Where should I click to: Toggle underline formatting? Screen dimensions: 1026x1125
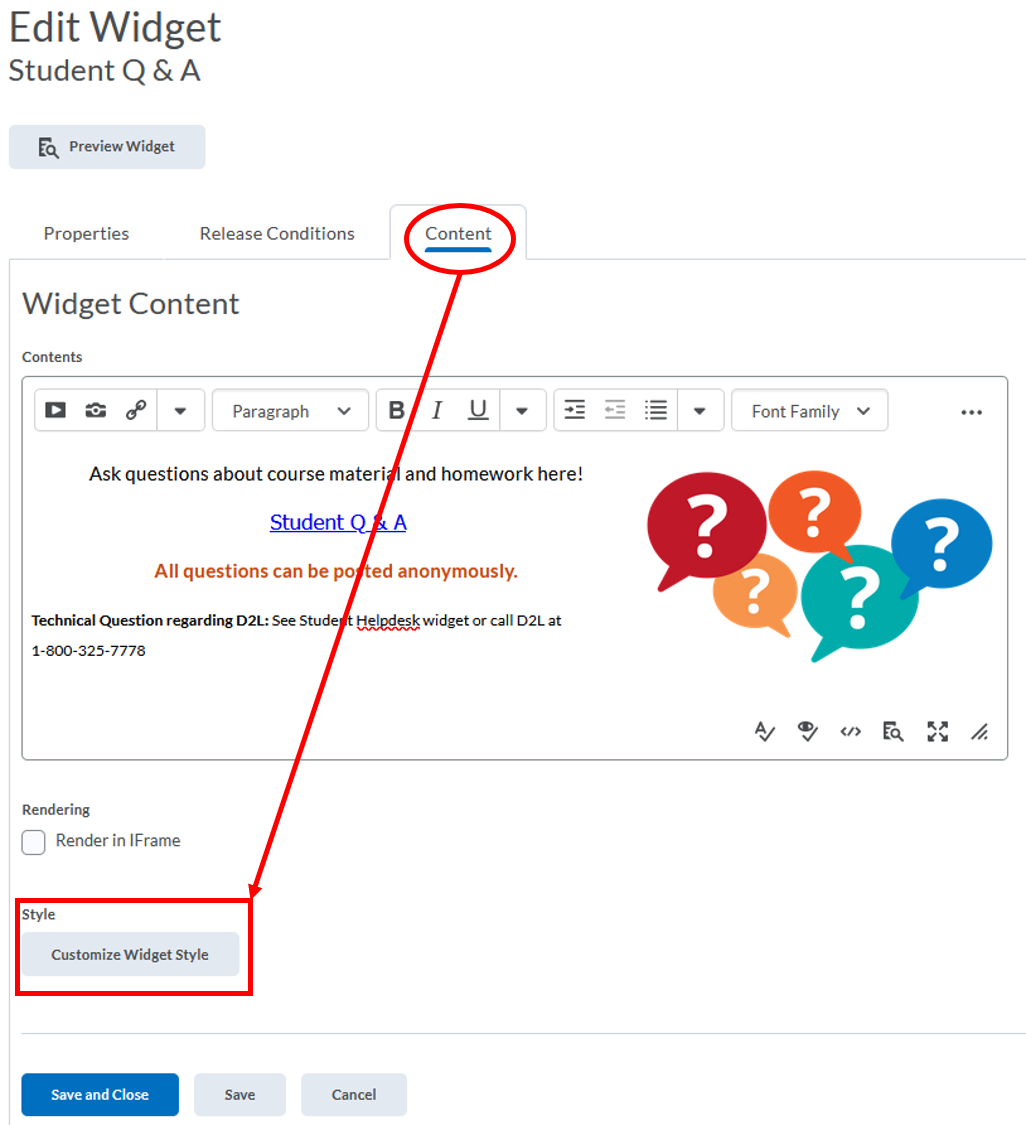click(x=477, y=410)
